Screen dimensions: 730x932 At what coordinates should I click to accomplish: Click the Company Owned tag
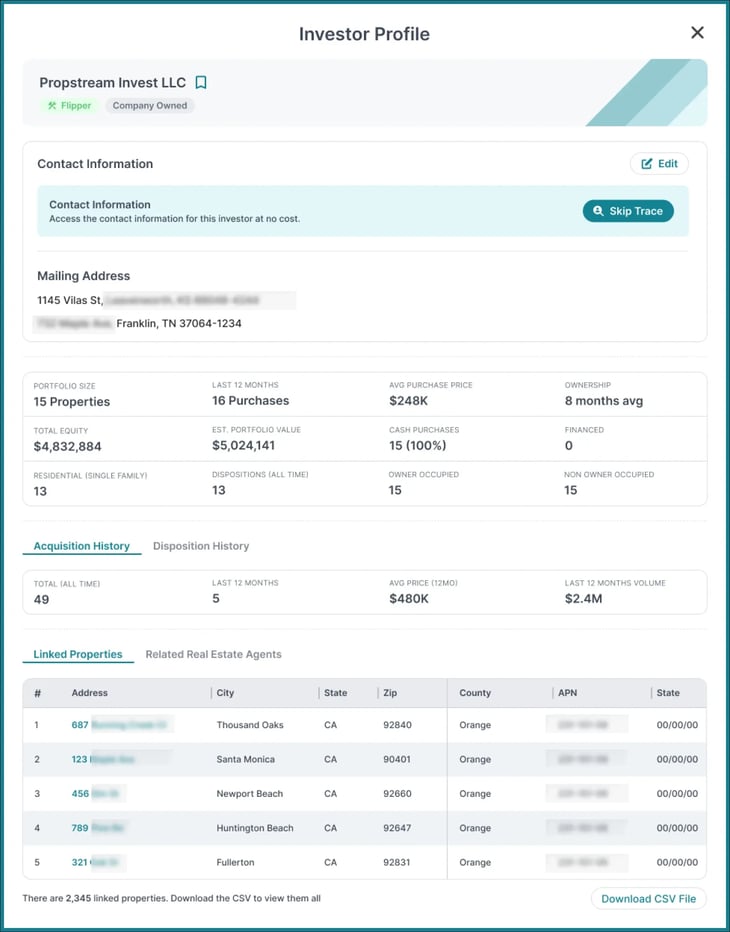(x=150, y=106)
